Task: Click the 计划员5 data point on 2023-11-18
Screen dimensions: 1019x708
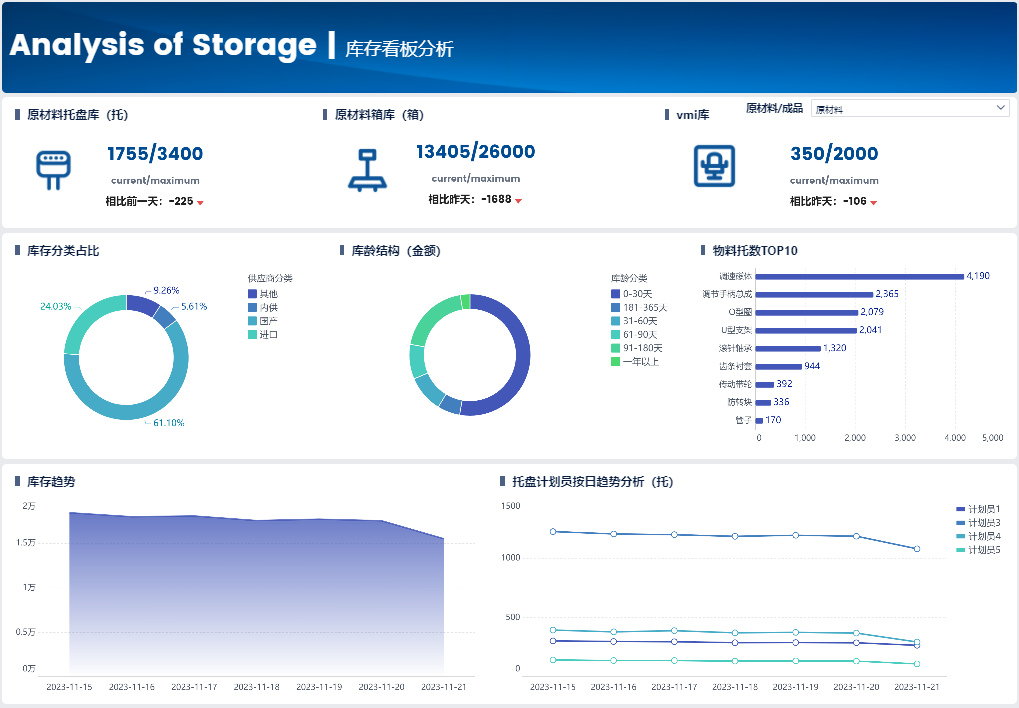Action: [x=735, y=661]
